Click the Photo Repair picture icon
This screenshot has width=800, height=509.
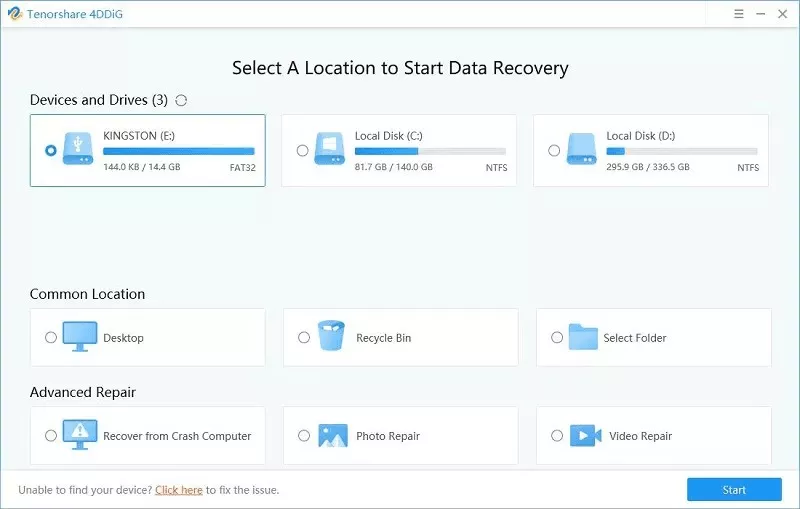pos(333,436)
